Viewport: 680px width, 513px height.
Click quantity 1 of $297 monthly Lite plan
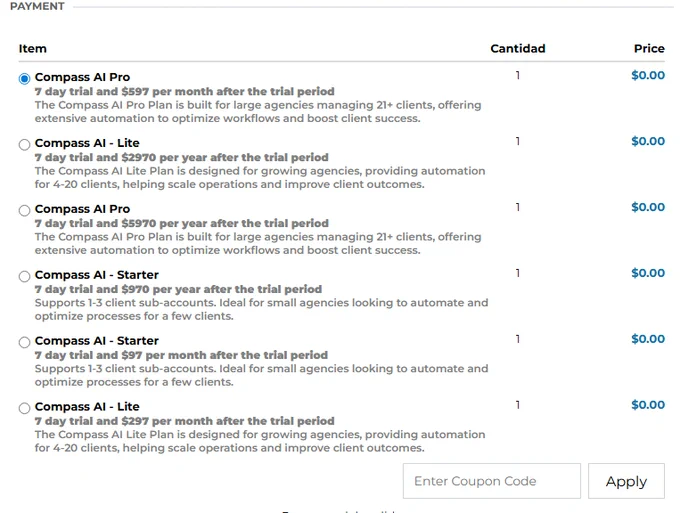518,405
